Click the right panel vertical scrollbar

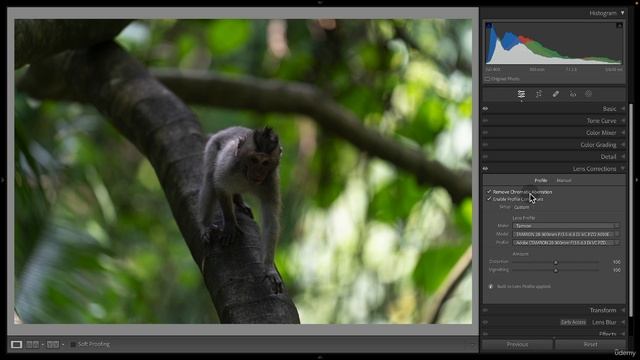(x=631, y=210)
